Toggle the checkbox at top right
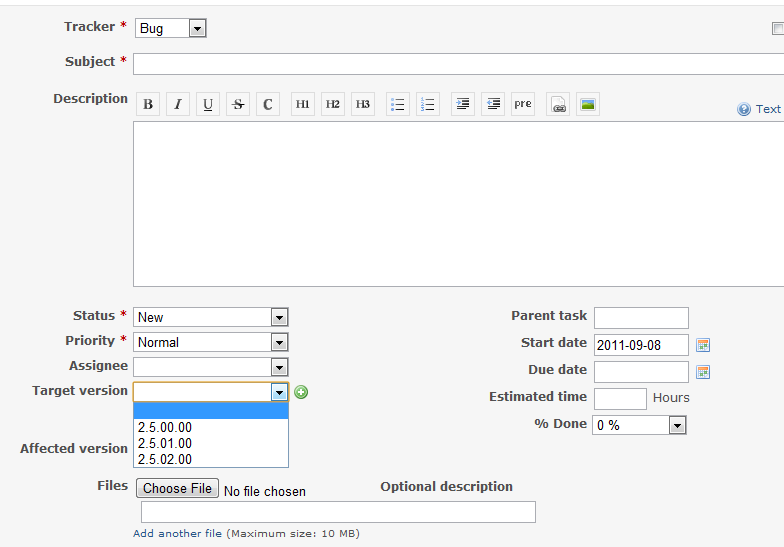 coord(778,29)
